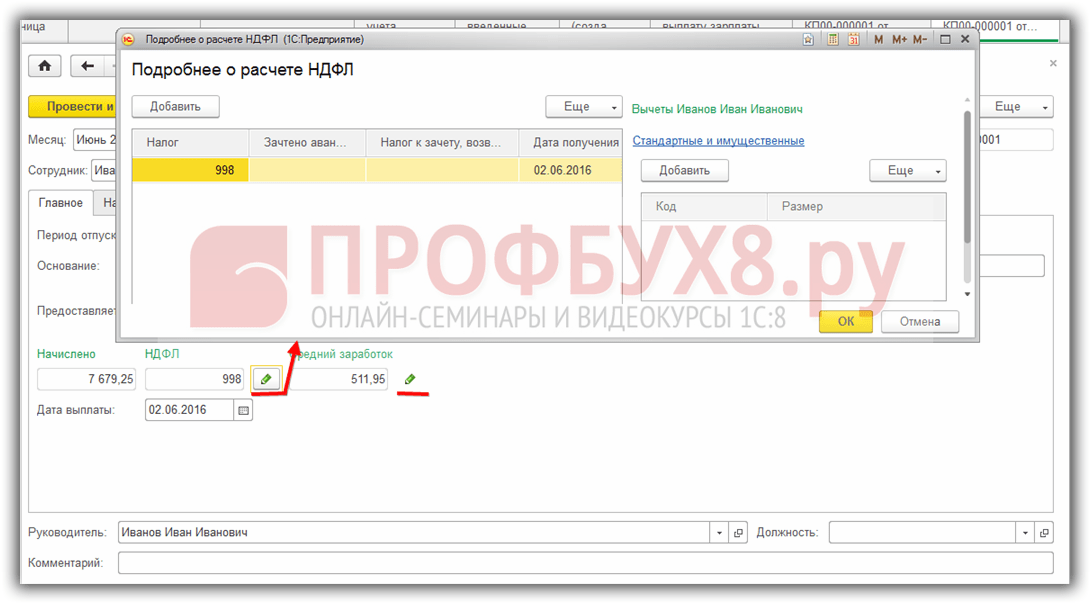Close the НДФЛ details dialog
Screen dimensions: 1091x604
click(x=965, y=39)
